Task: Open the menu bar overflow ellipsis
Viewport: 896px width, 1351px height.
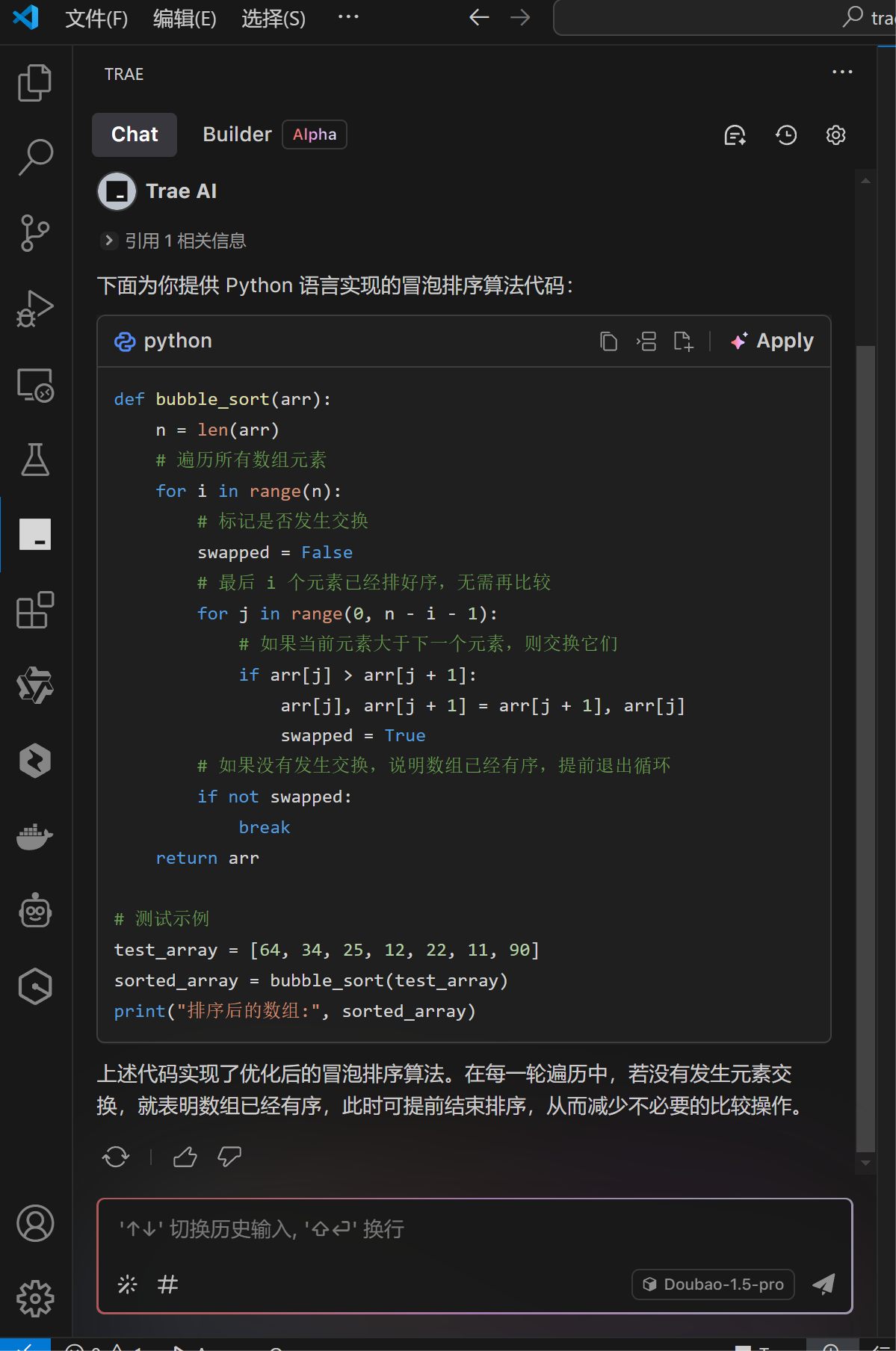Action: 348,17
